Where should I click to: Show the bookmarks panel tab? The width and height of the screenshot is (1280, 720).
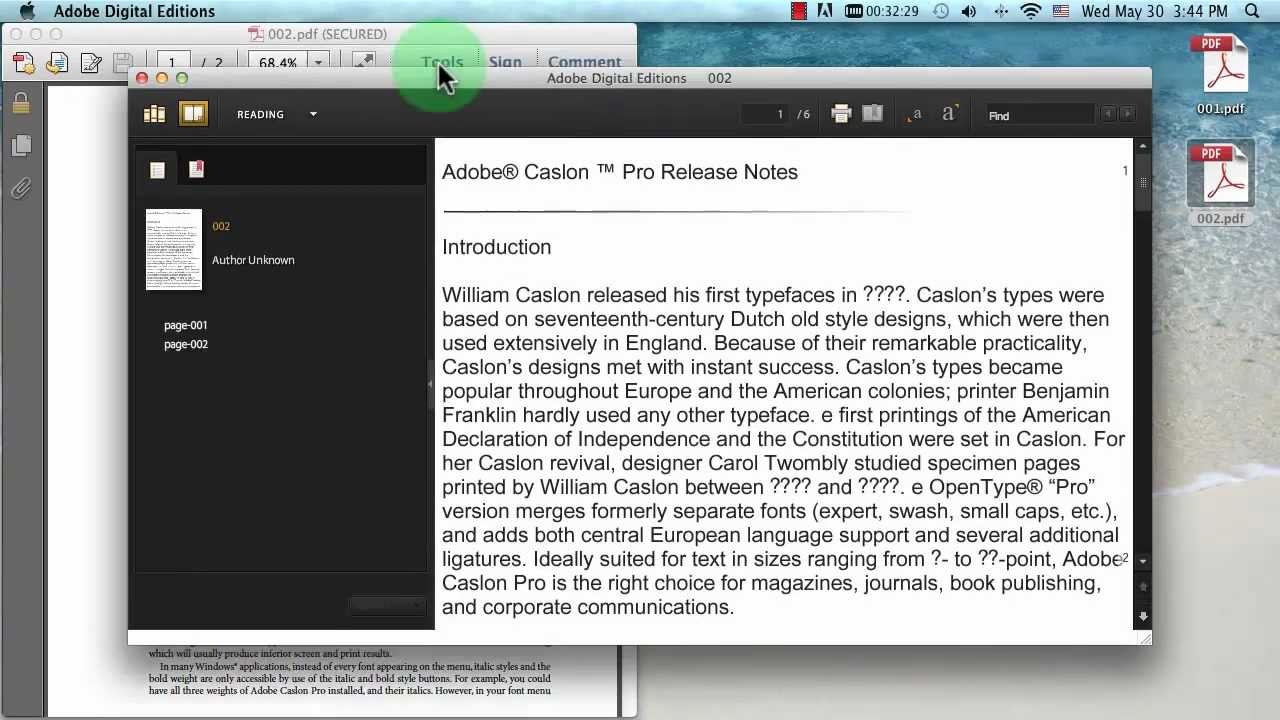[196, 169]
